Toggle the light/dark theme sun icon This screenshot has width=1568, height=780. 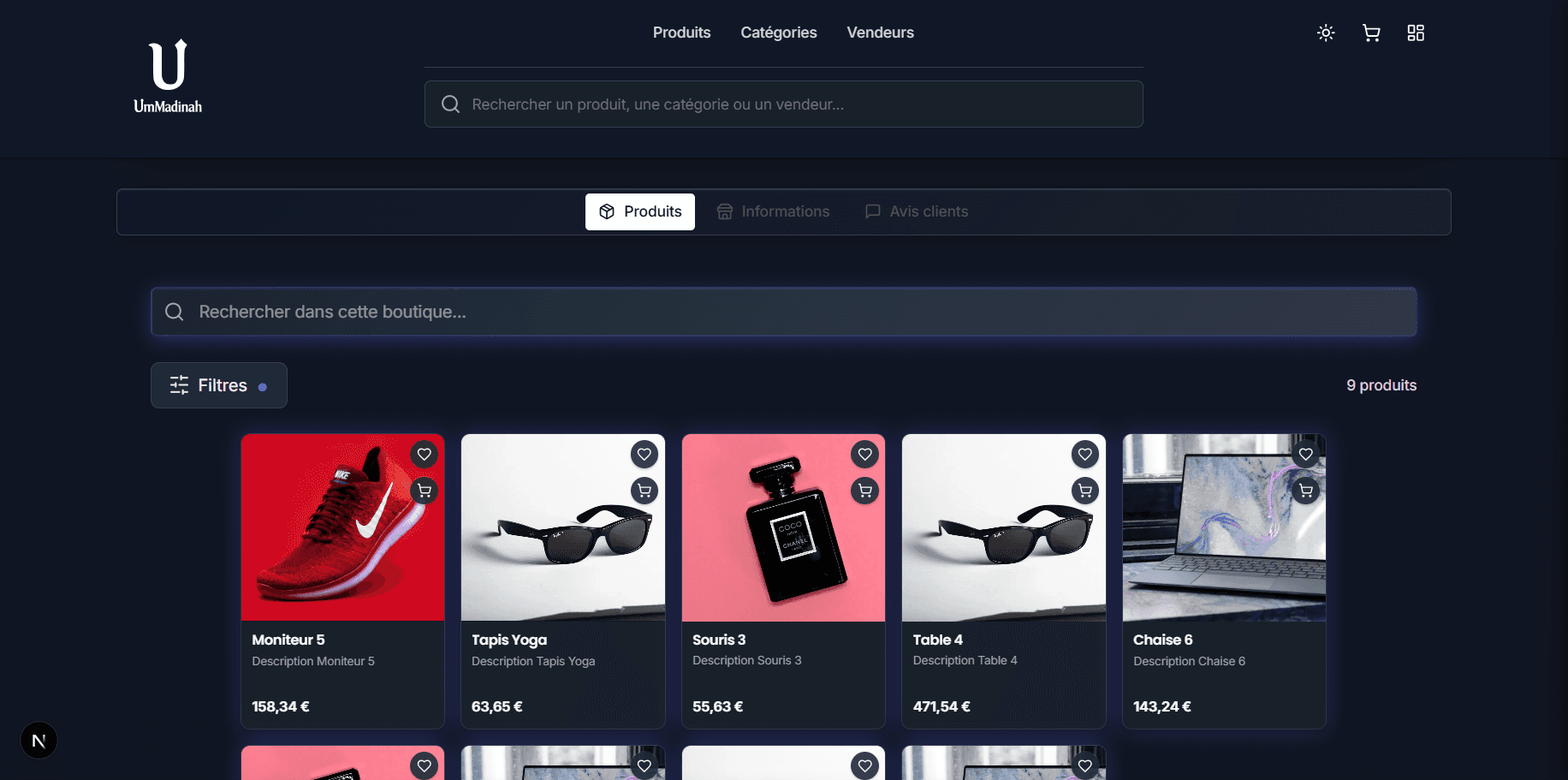[x=1326, y=33]
